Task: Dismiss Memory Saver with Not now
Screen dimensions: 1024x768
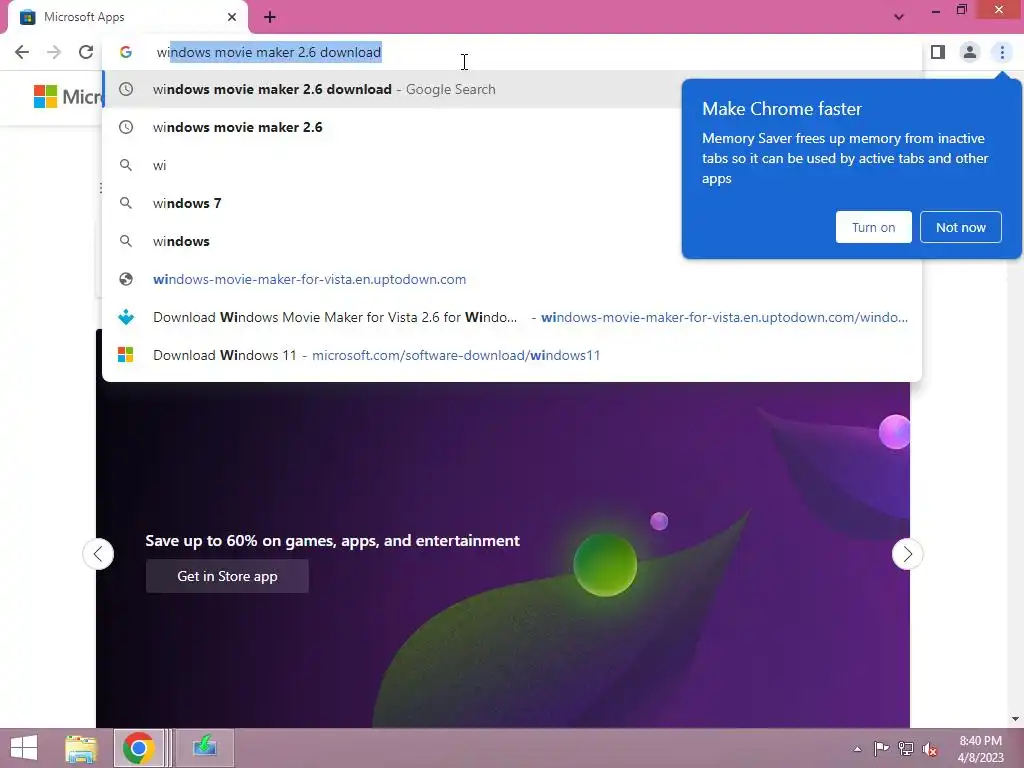Action: [961, 227]
